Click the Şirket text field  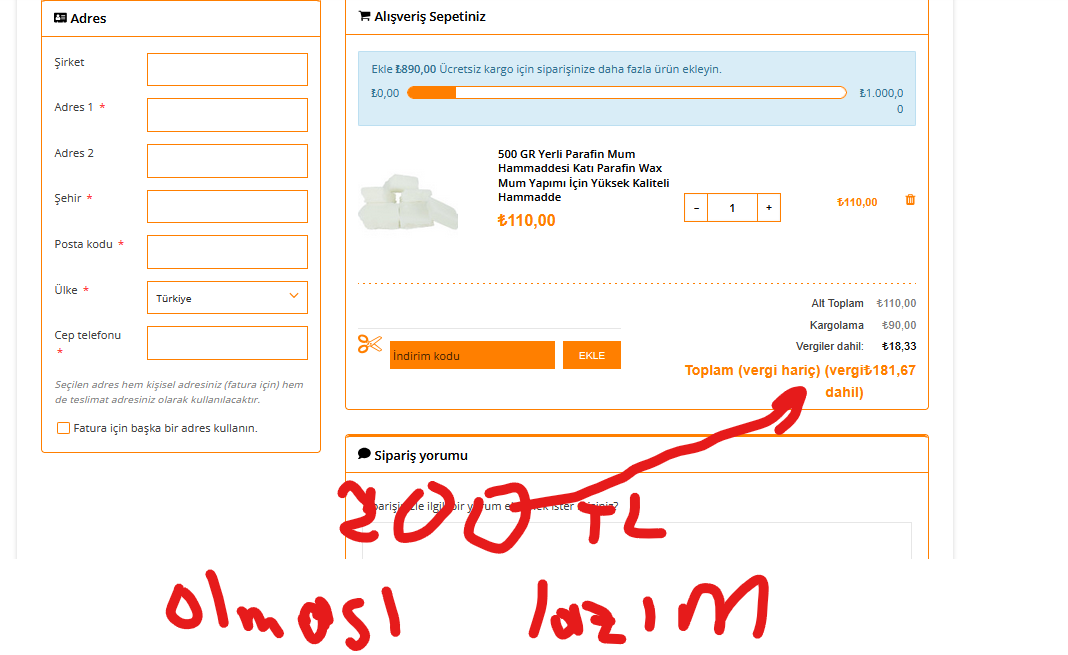pos(227,69)
